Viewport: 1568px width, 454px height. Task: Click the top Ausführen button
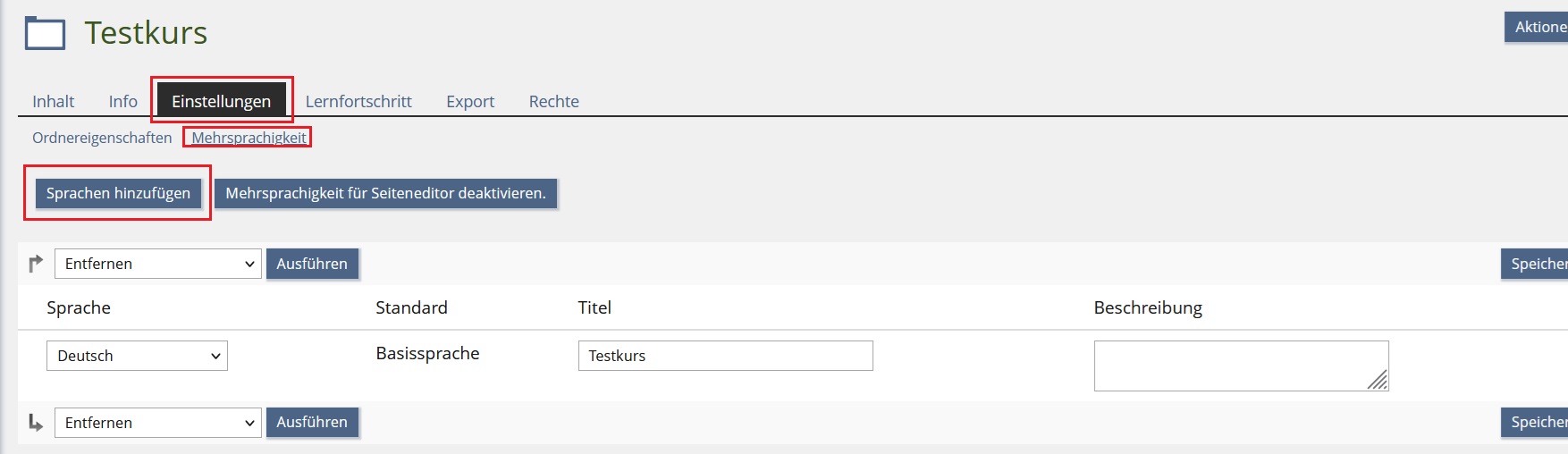(x=312, y=264)
